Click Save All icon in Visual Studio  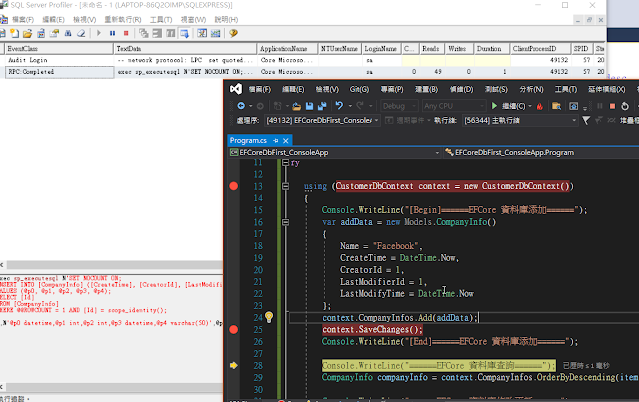[322, 106]
